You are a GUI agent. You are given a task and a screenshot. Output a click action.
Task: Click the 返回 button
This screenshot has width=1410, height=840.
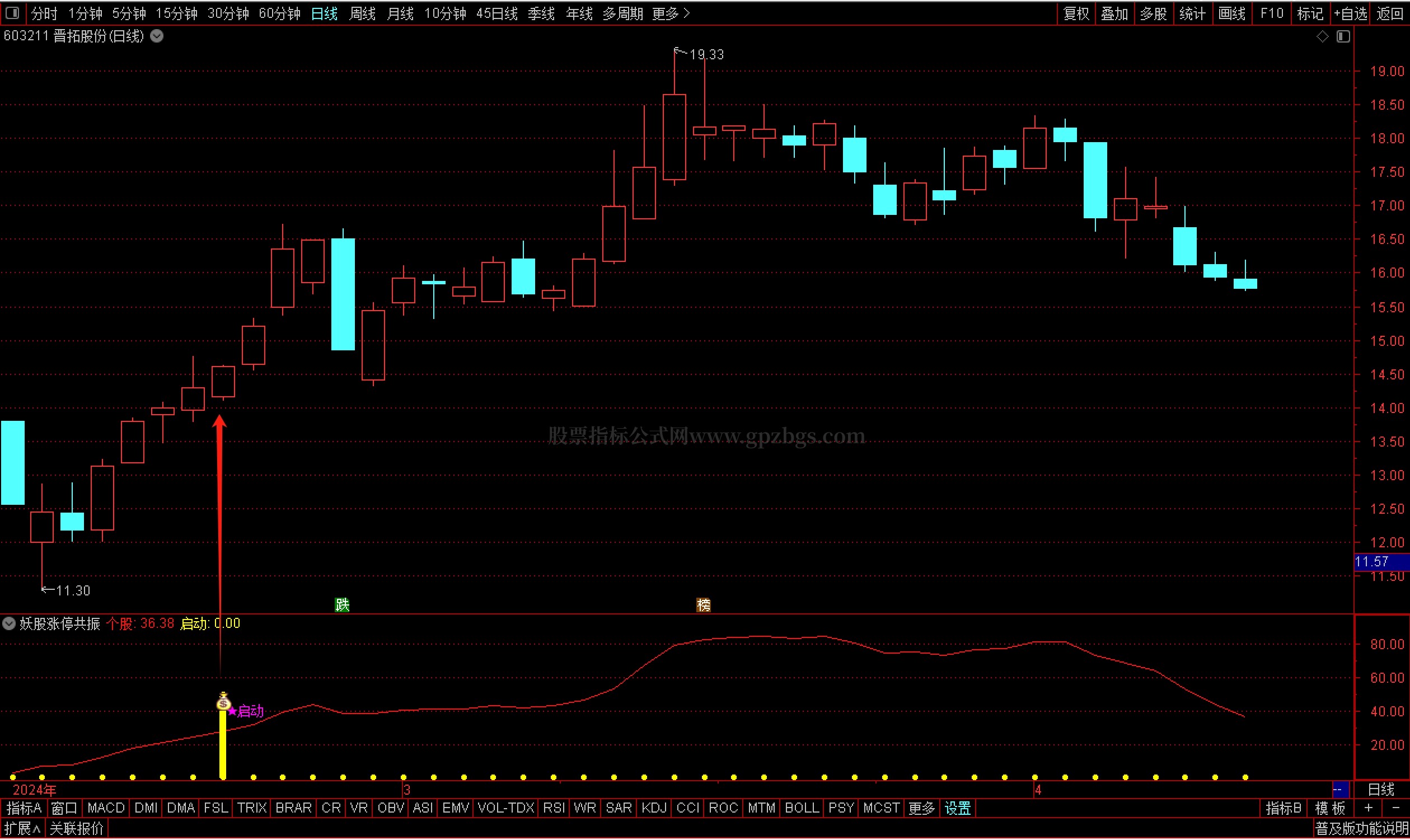tap(1390, 13)
